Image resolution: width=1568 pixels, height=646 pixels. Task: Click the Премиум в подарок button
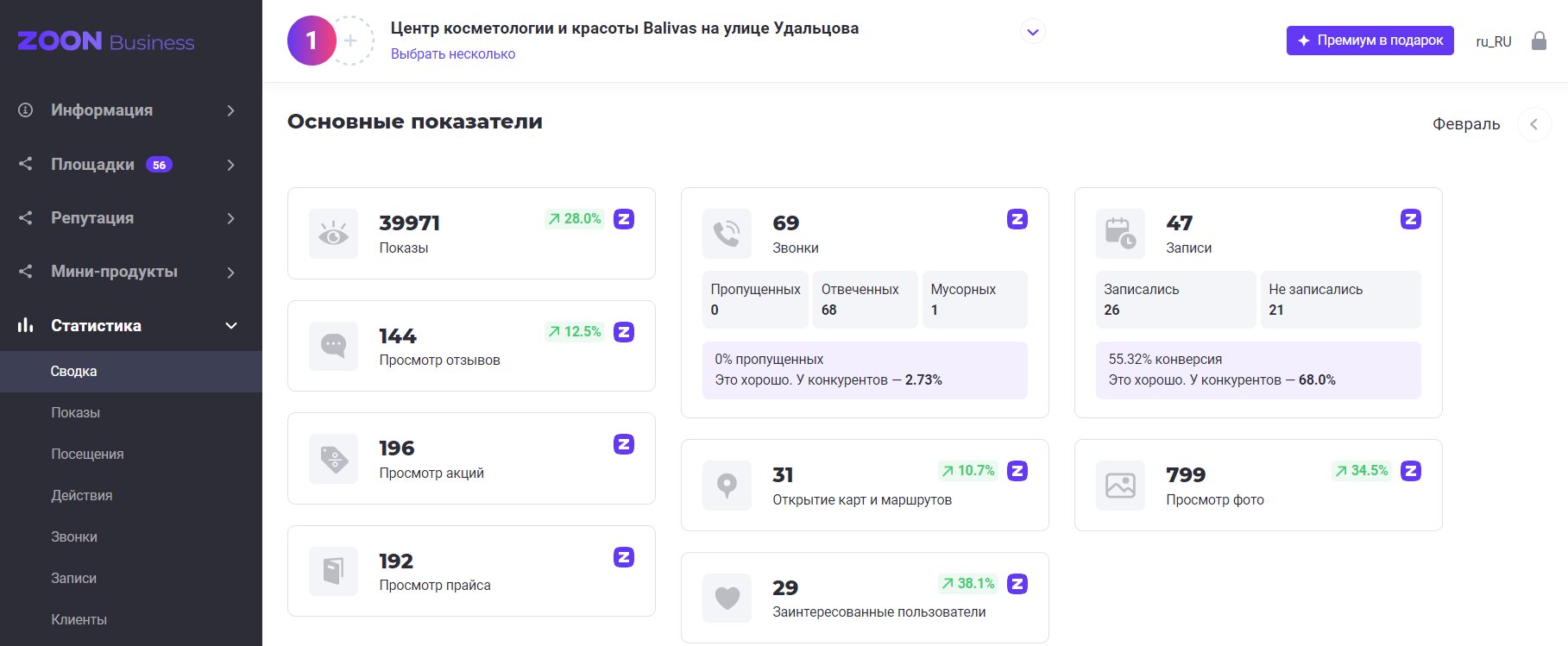(x=1370, y=41)
